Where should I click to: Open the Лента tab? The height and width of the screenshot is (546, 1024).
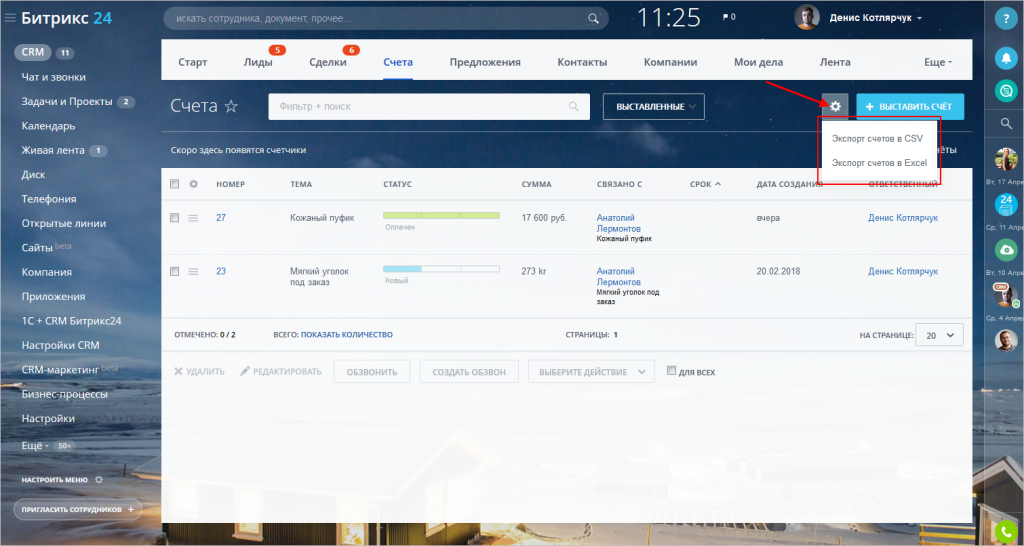(x=835, y=62)
